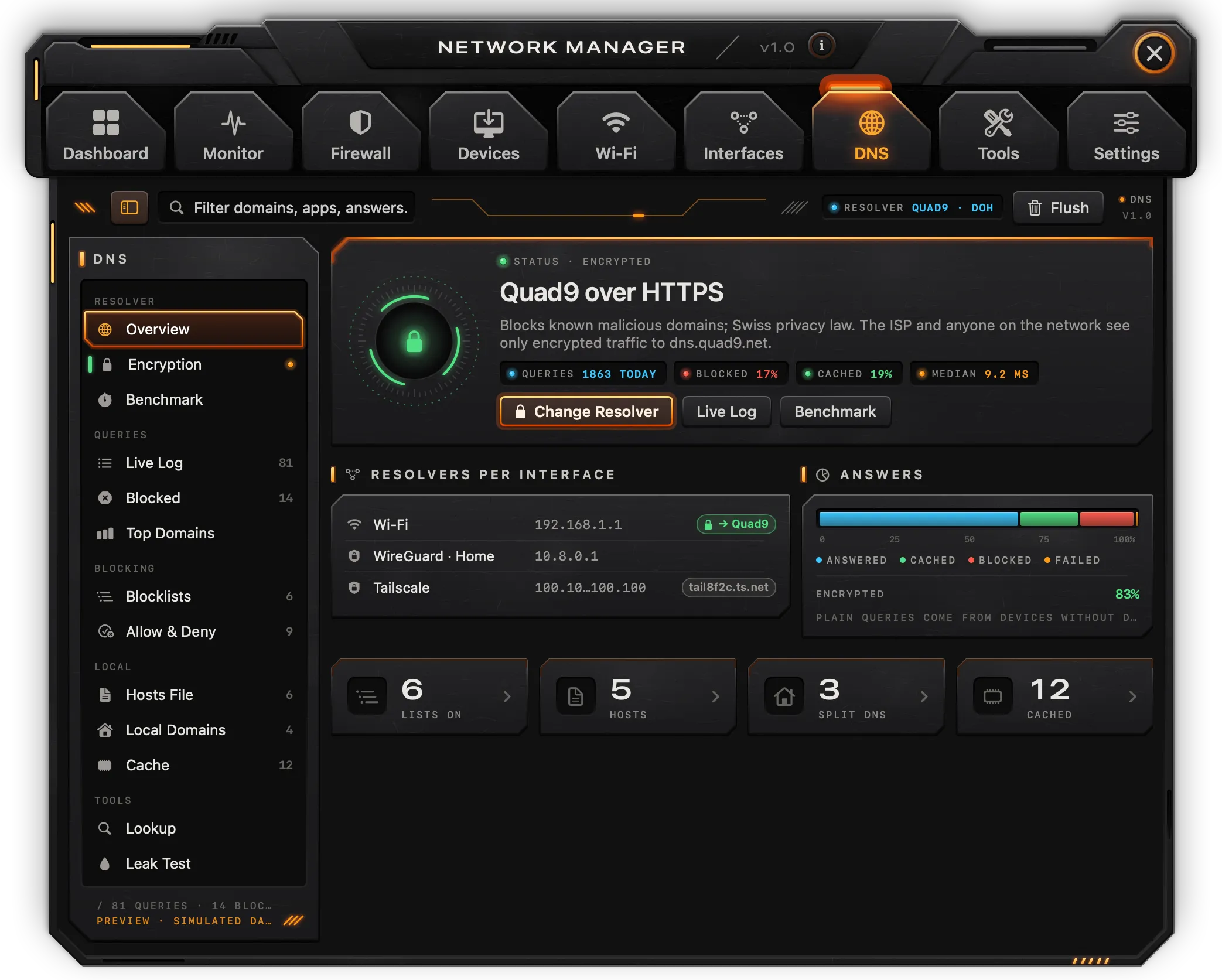Select Benchmark in the sidebar
This screenshot has width=1222, height=980.
(x=194, y=399)
